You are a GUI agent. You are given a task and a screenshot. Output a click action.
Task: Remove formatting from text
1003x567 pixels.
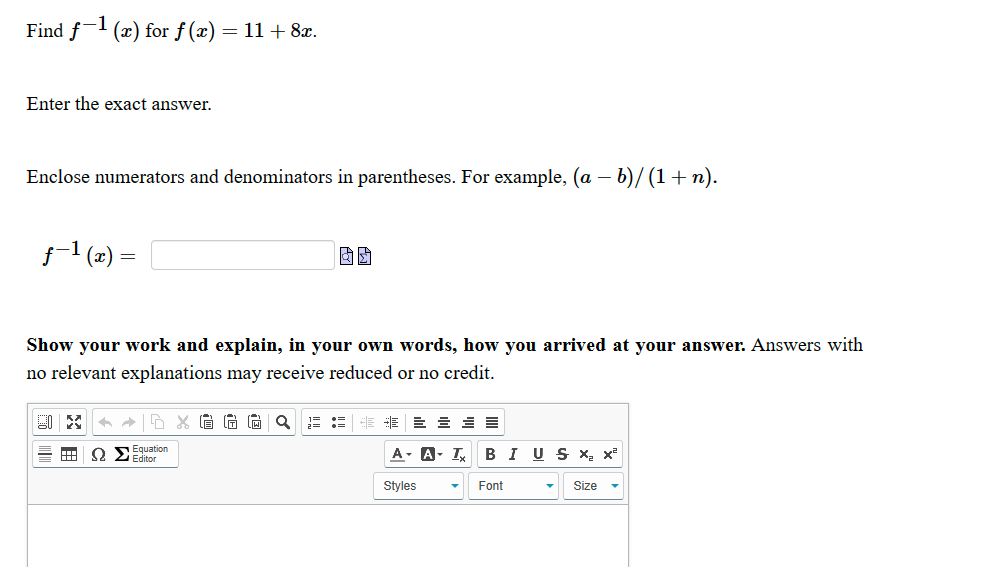pyautogui.click(x=459, y=454)
